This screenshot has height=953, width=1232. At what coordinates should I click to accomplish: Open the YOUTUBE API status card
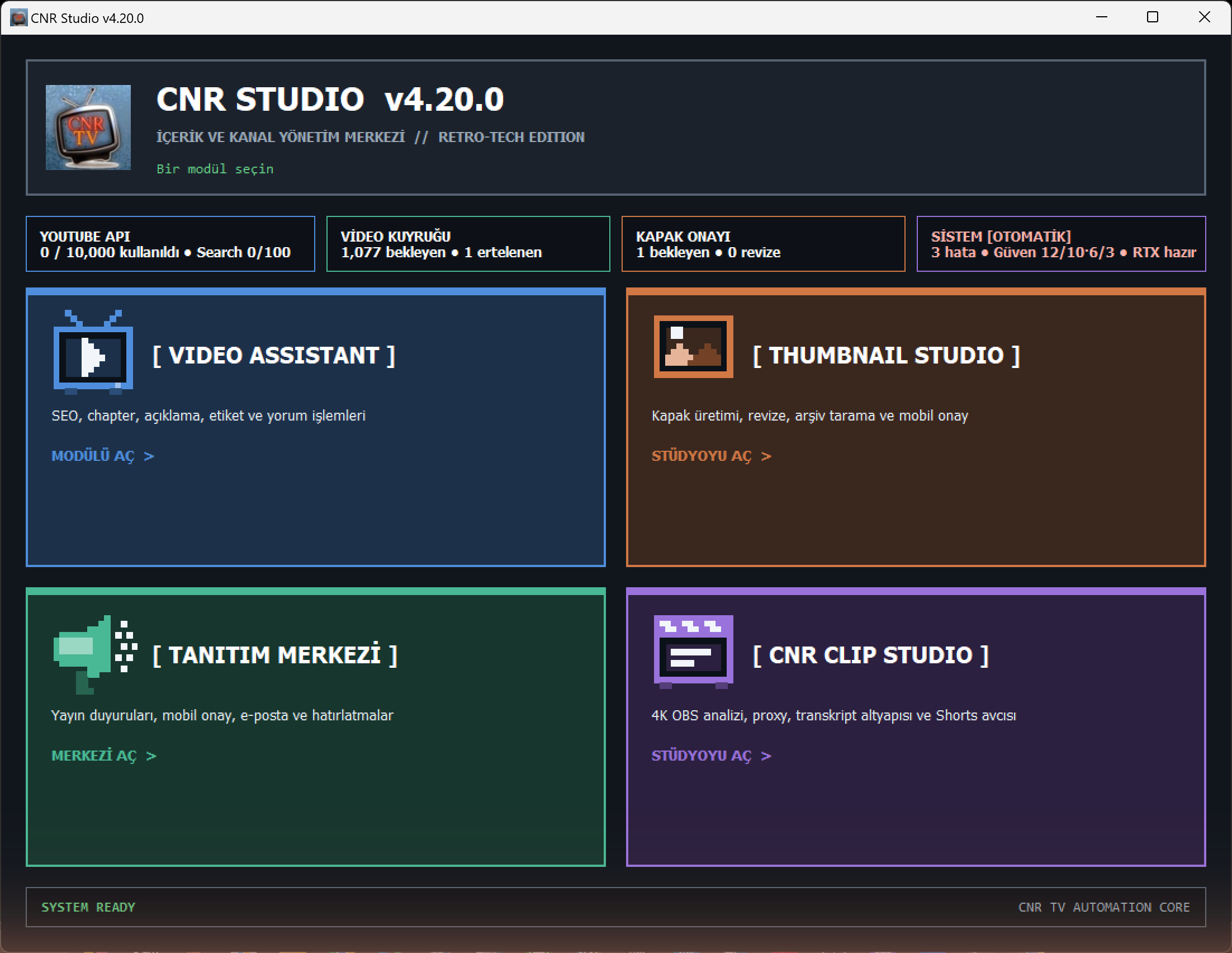click(x=170, y=244)
